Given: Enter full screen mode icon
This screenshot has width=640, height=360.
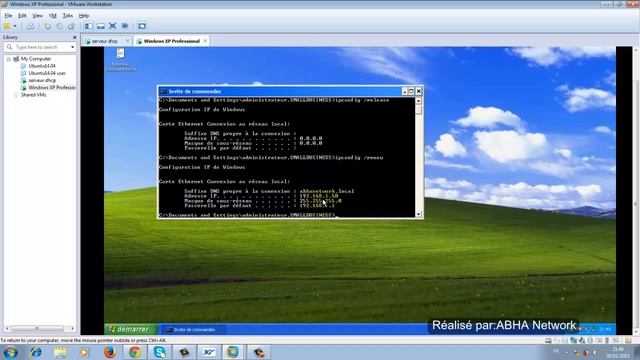Looking at the screenshot, I should 113,26.
